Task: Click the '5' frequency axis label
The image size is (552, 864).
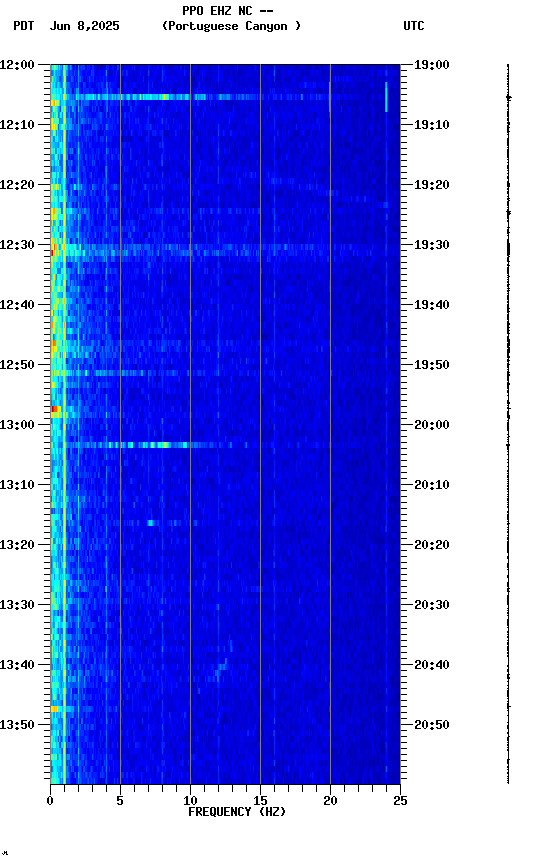Action: 120,801
